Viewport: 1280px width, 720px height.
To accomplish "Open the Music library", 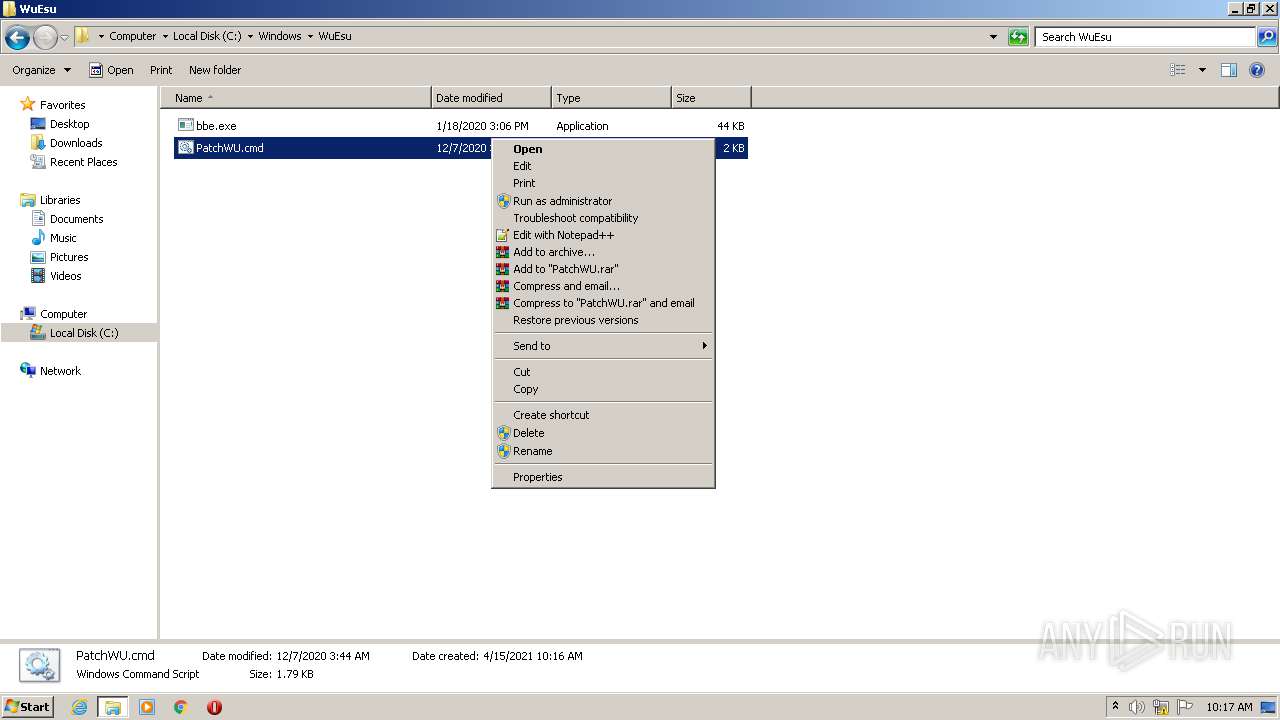I will click(x=63, y=238).
